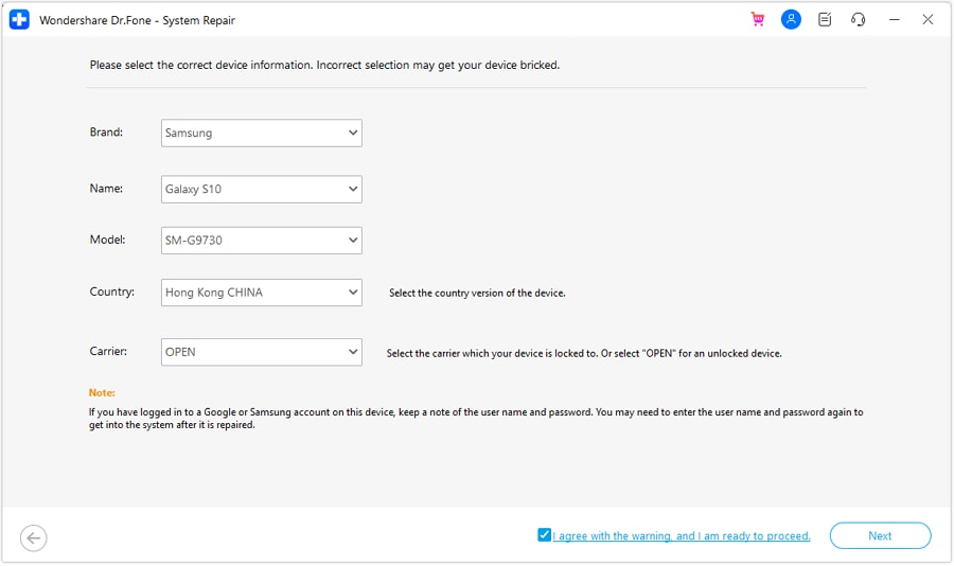954x566 pixels.
Task: Click the agree with the warning link text
Action: click(x=681, y=536)
